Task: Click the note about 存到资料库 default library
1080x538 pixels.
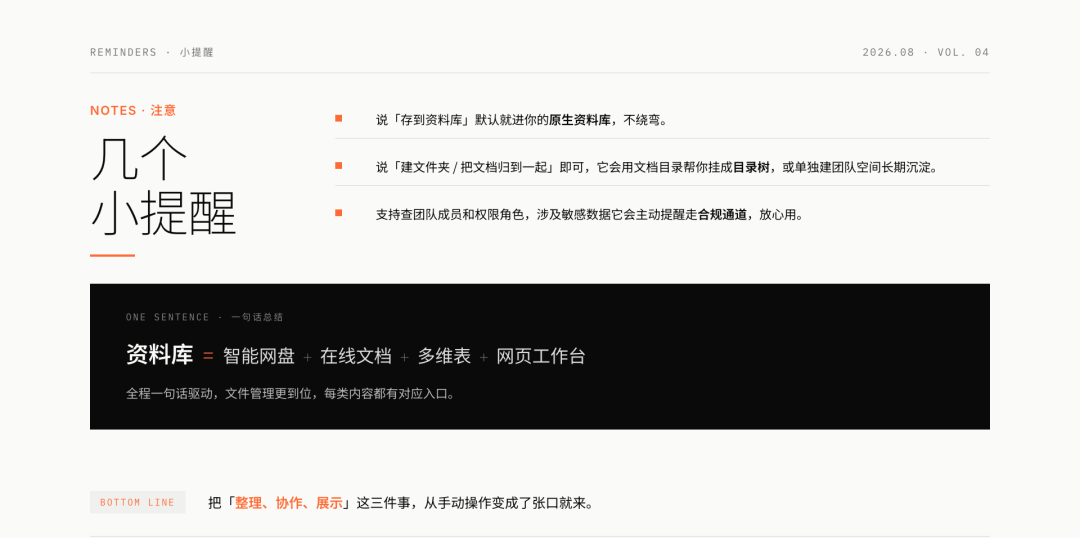Action: tap(521, 120)
